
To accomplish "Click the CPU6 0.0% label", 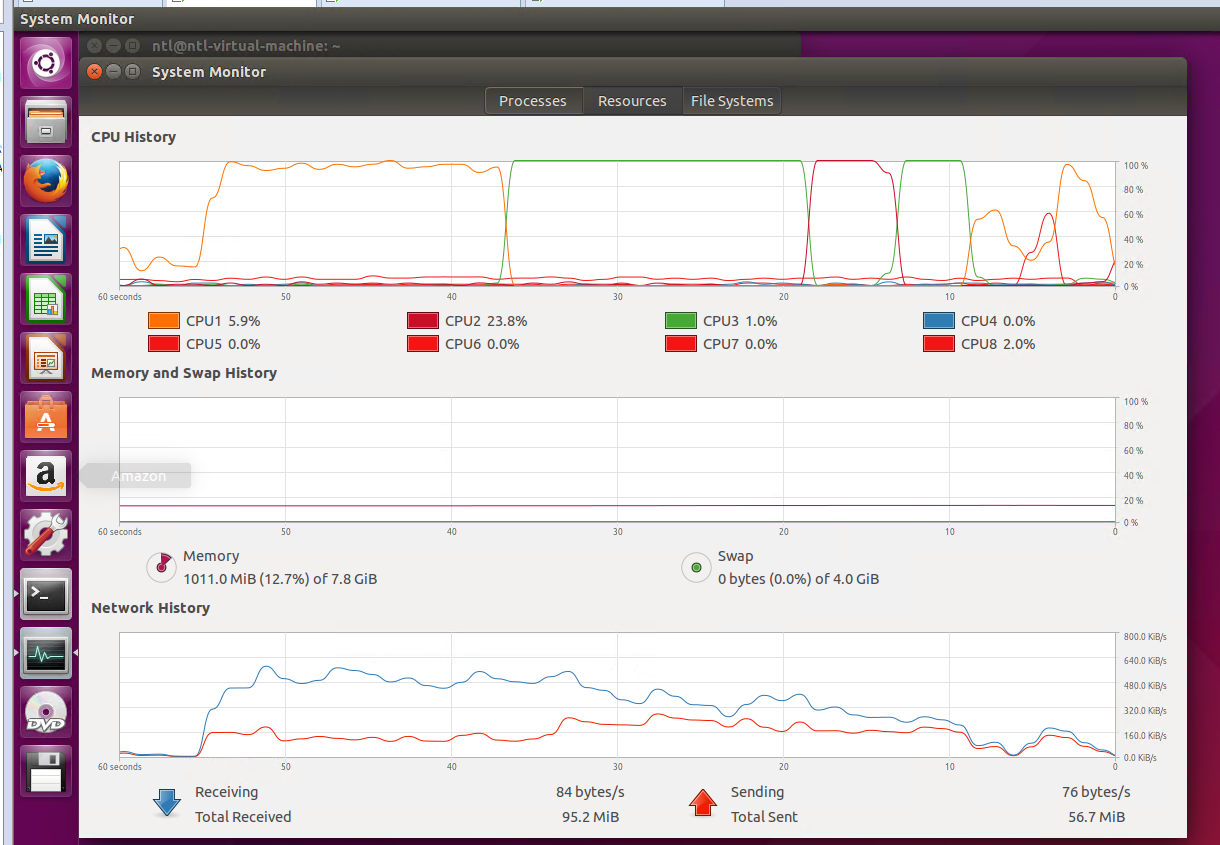I will 482,344.
